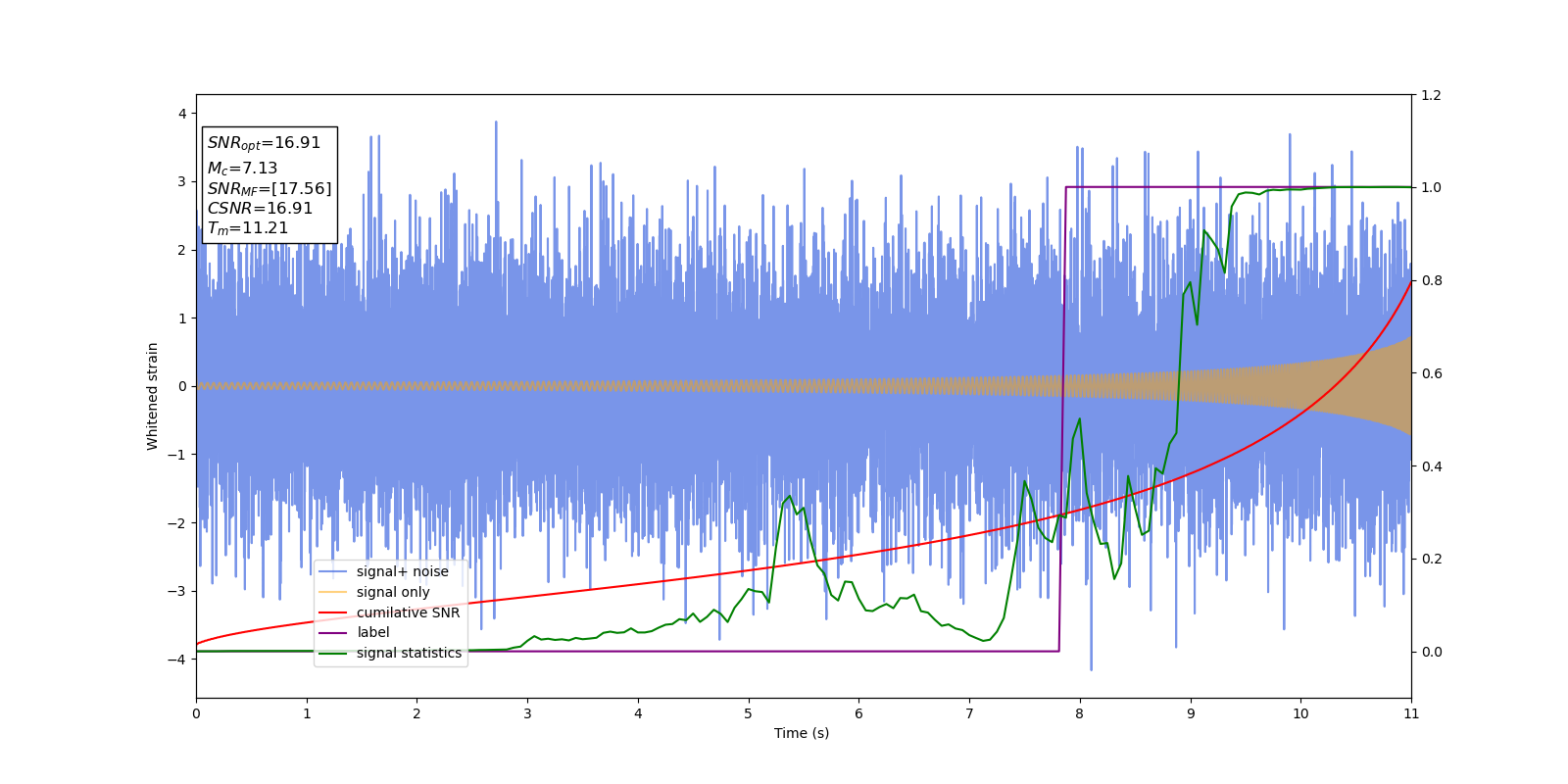This screenshot has height=784, width=1568.
Task: Click tick label 4 on the Whitened strain axis
Action: coord(182,114)
